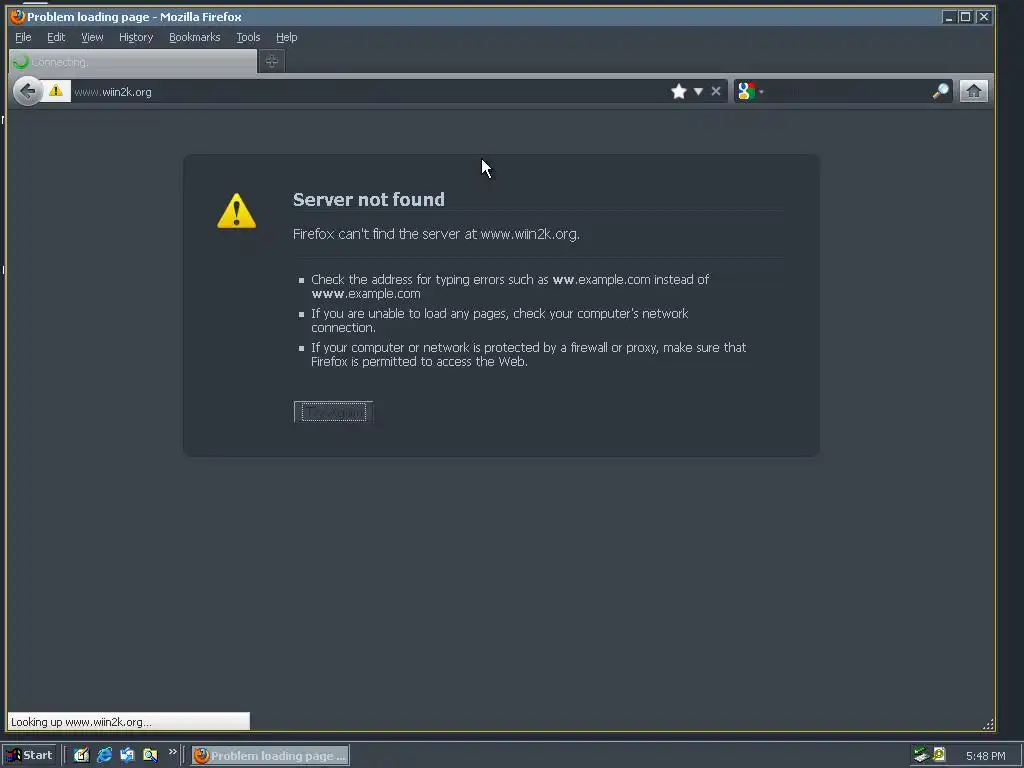Click the first quick launch icon beside Start
The width and height of the screenshot is (1024, 768).
click(81, 755)
